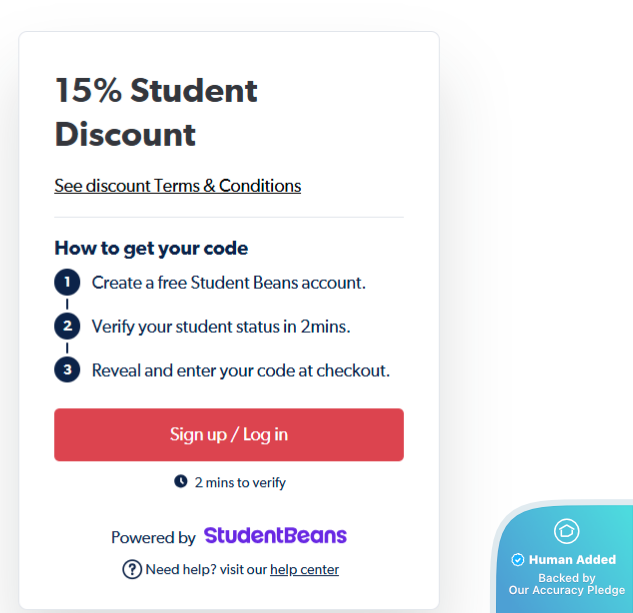Visit the help center link
The height and width of the screenshot is (613, 633).
(304, 570)
